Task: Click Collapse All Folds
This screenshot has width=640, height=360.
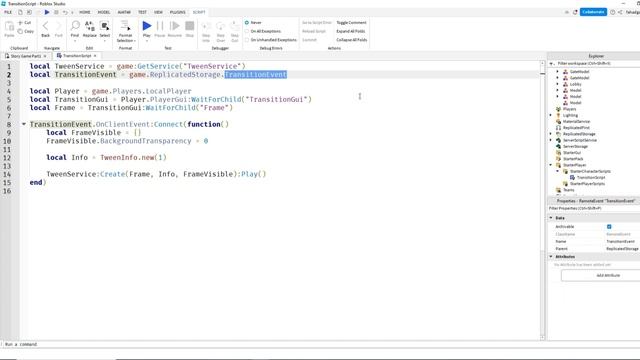Action: click(351, 40)
